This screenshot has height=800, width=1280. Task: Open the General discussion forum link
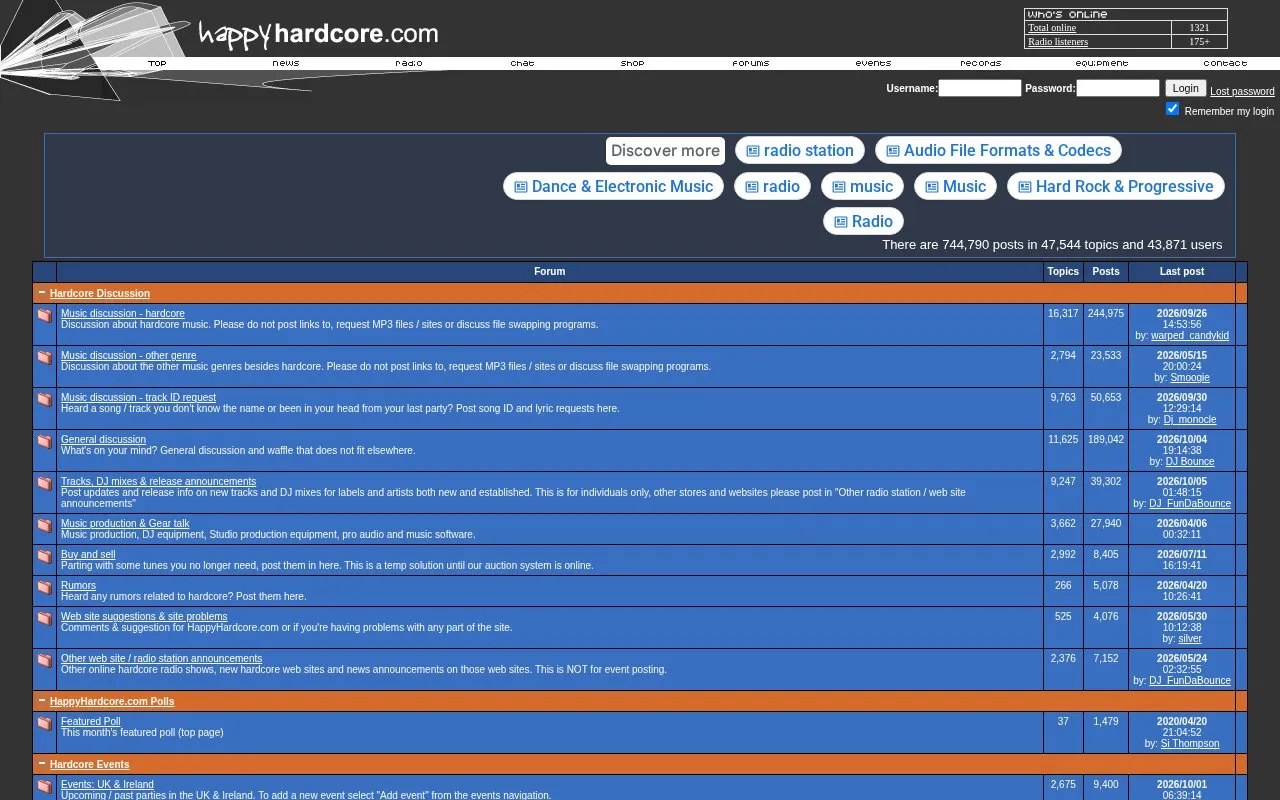point(103,439)
